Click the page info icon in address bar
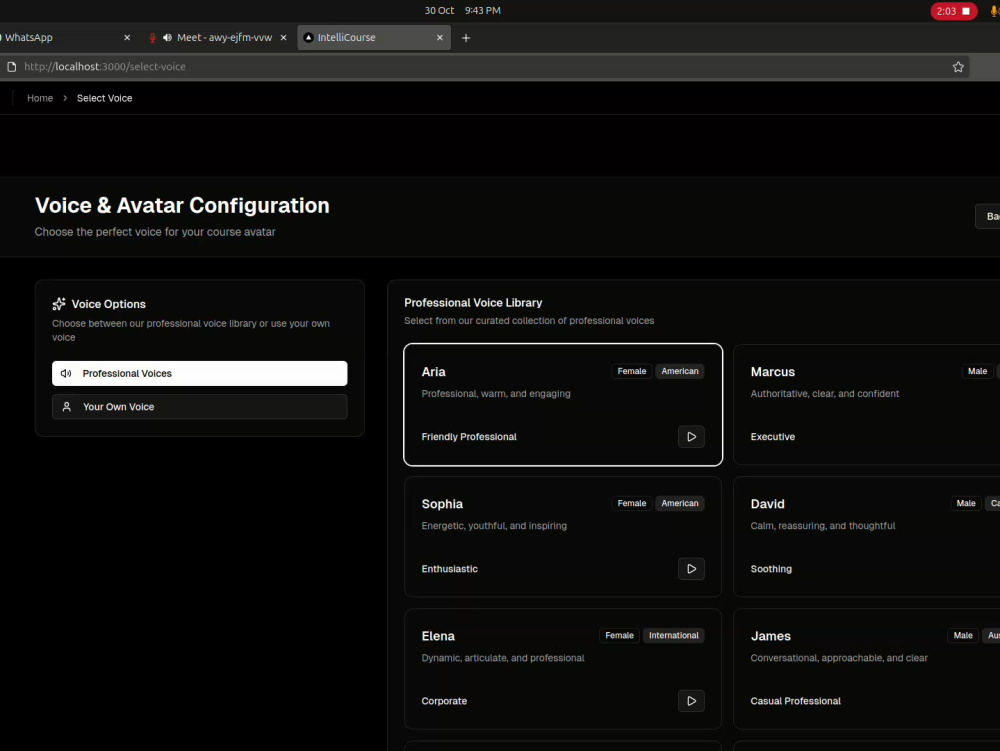Viewport: 1000px width, 751px height. click(11, 66)
